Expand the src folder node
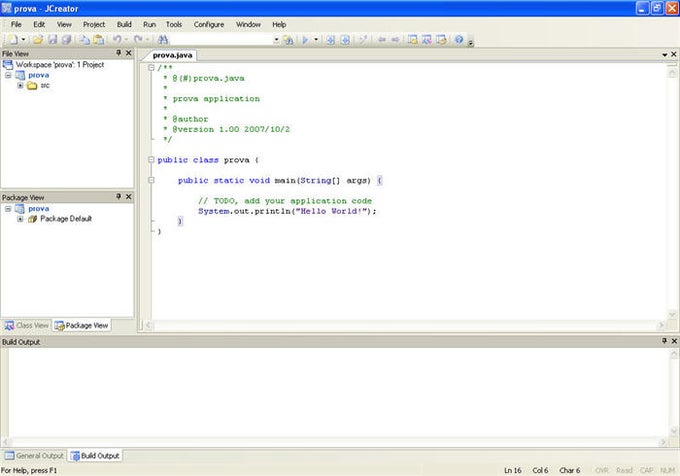The height and width of the screenshot is (476, 680). [20, 85]
